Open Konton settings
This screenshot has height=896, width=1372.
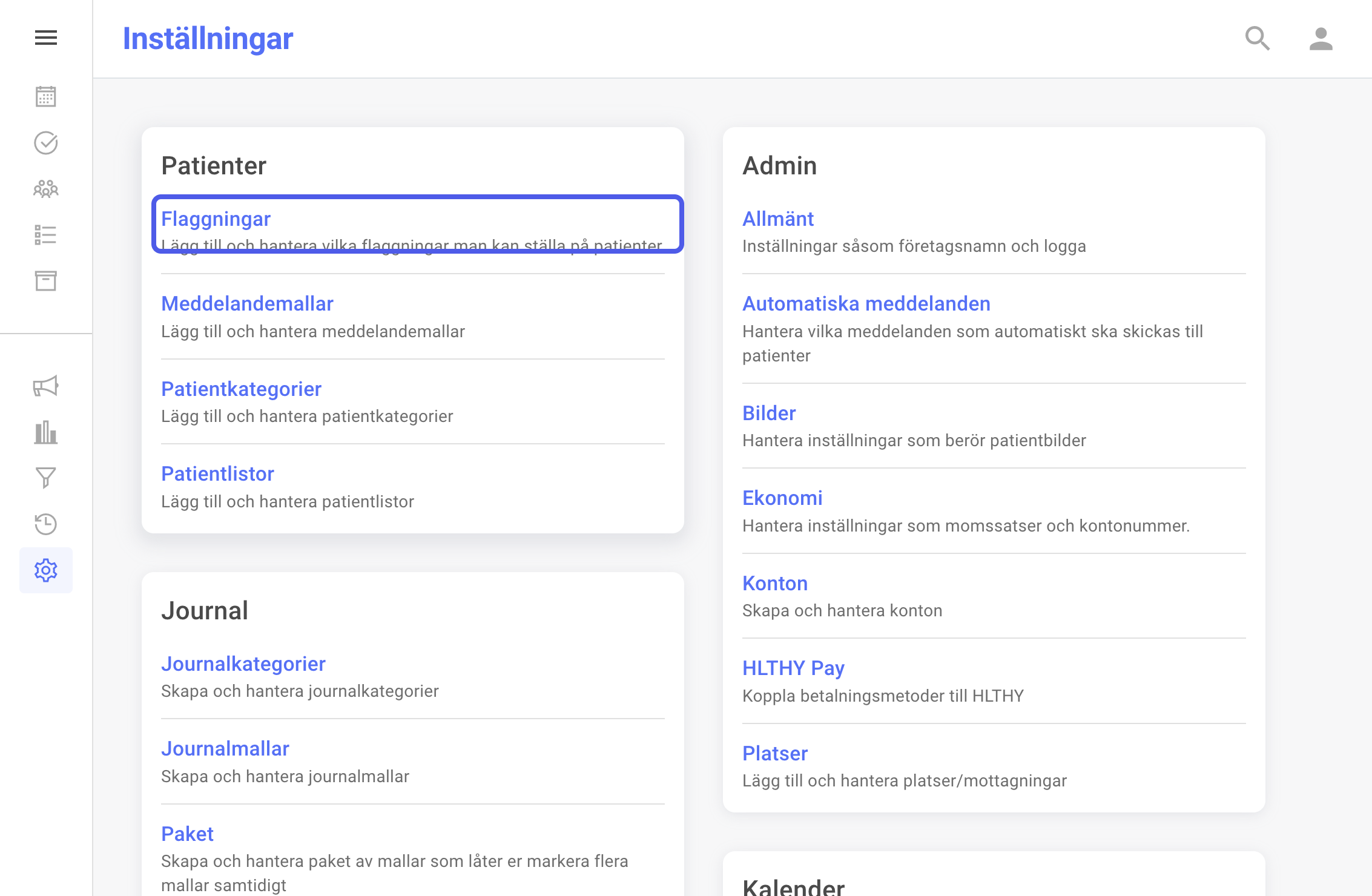point(776,584)
